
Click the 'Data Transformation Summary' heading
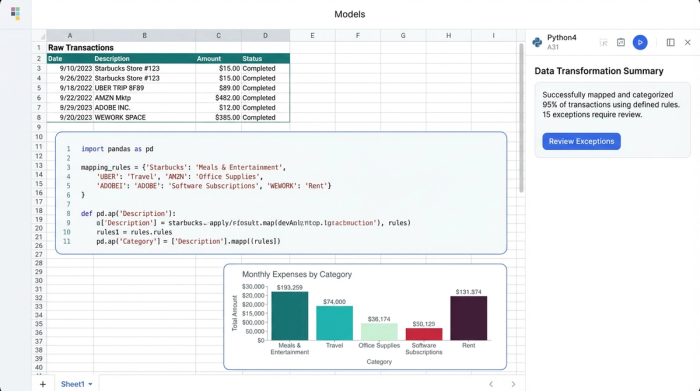(x=599, y=71)
